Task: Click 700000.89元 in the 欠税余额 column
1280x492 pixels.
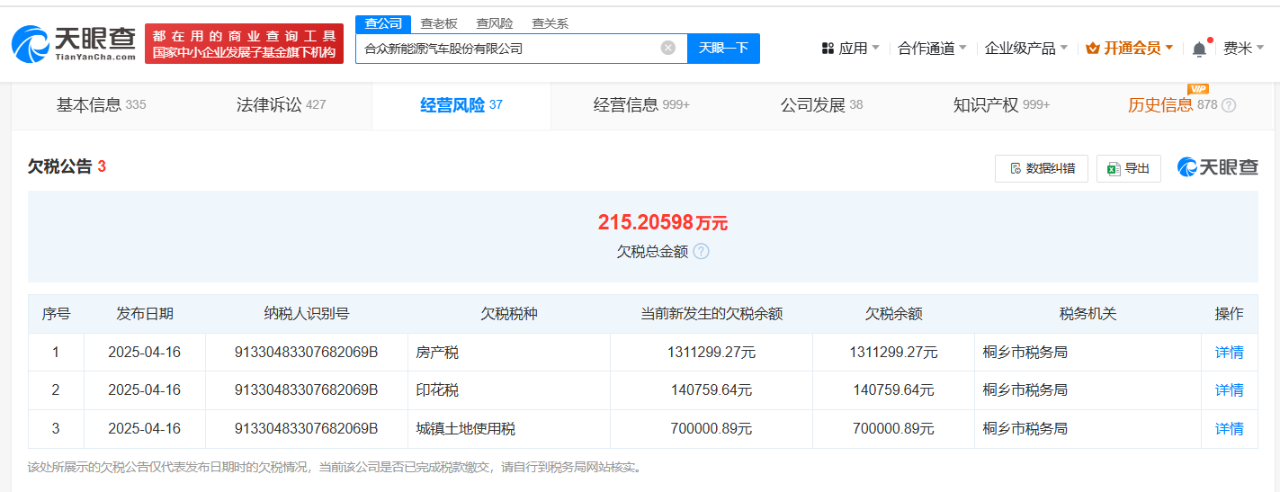Action: coord(892,428)
